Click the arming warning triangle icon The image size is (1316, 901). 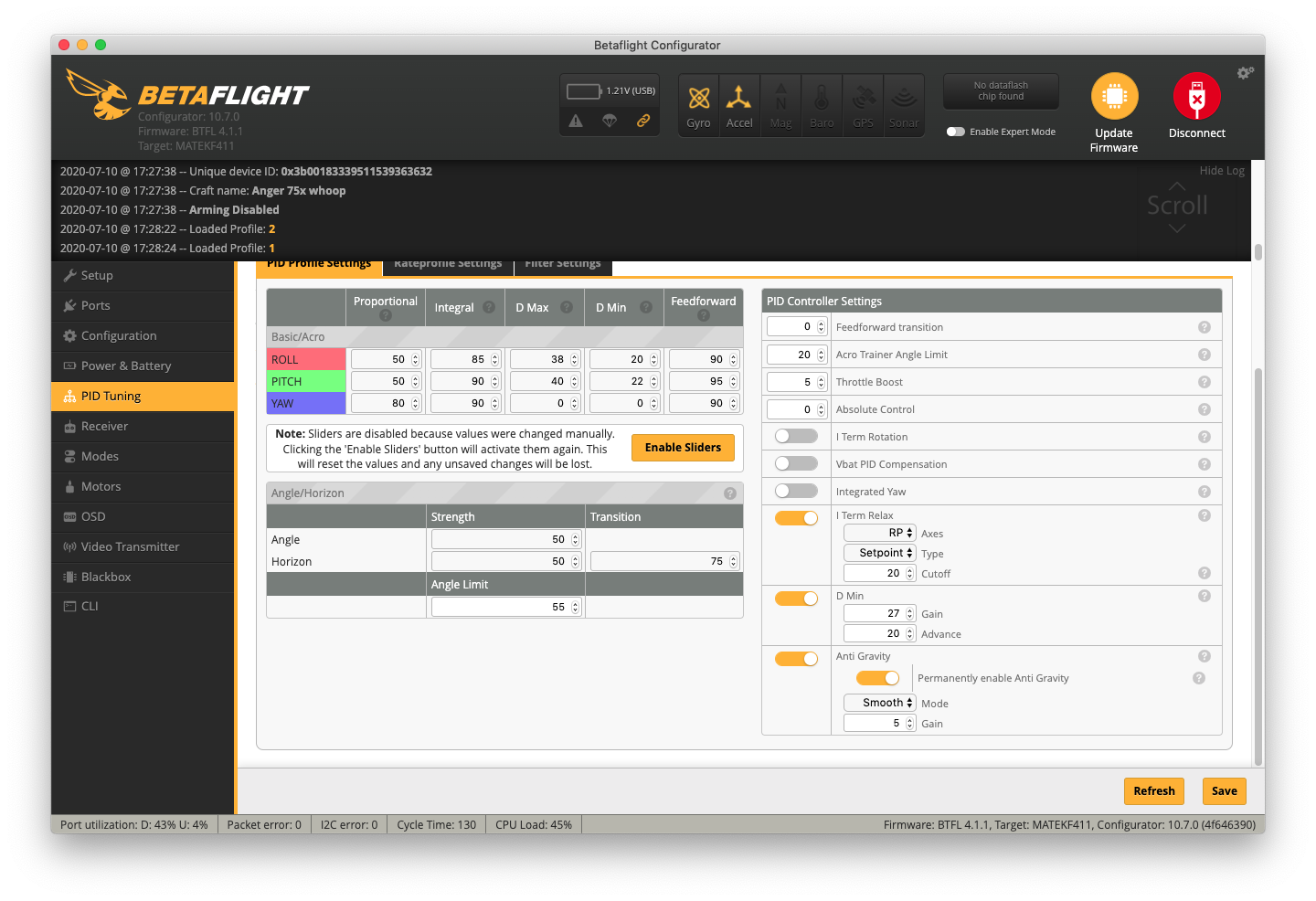576,121
